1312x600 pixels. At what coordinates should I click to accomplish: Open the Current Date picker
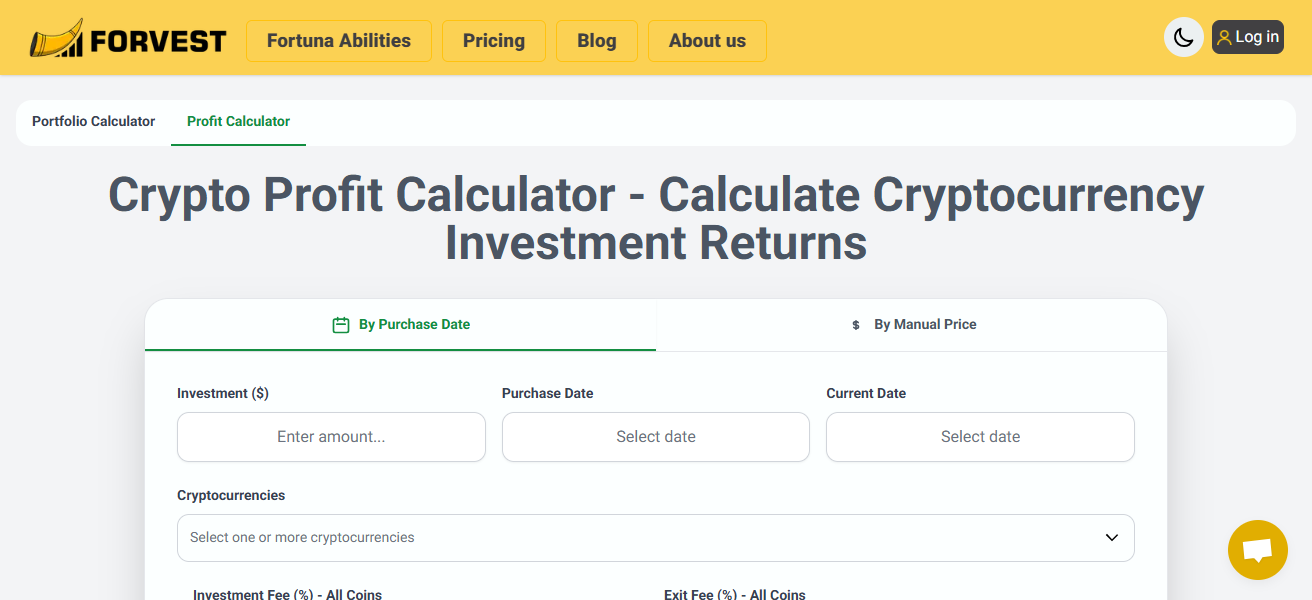[980, 437]
